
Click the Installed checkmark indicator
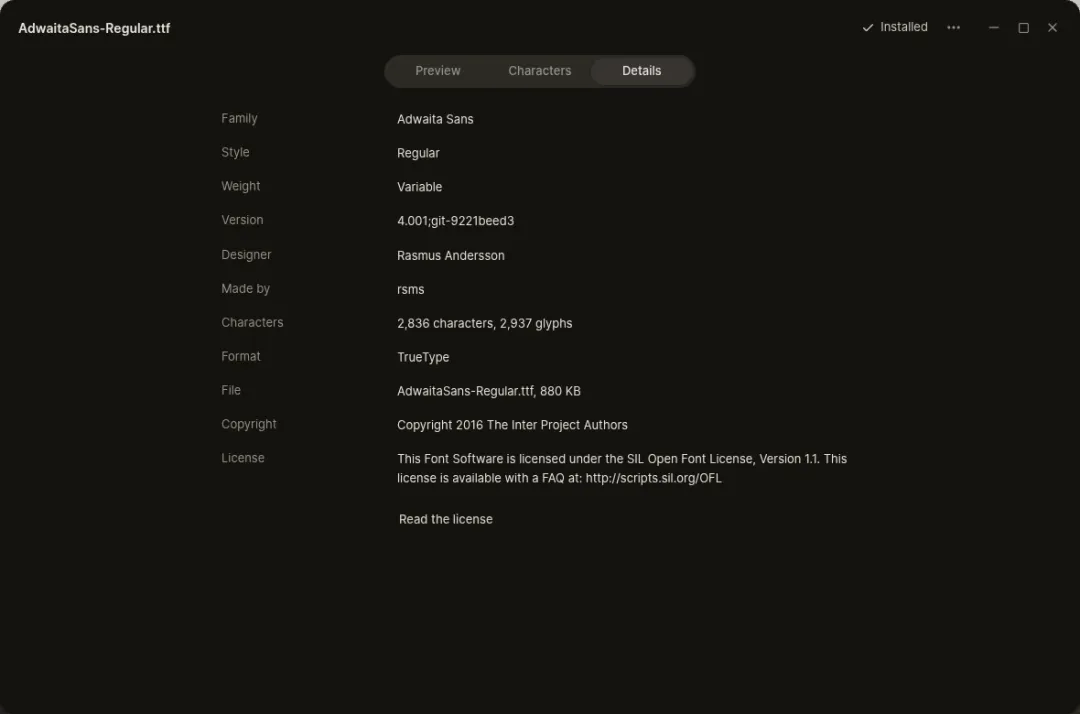click(x=895, y=28)
